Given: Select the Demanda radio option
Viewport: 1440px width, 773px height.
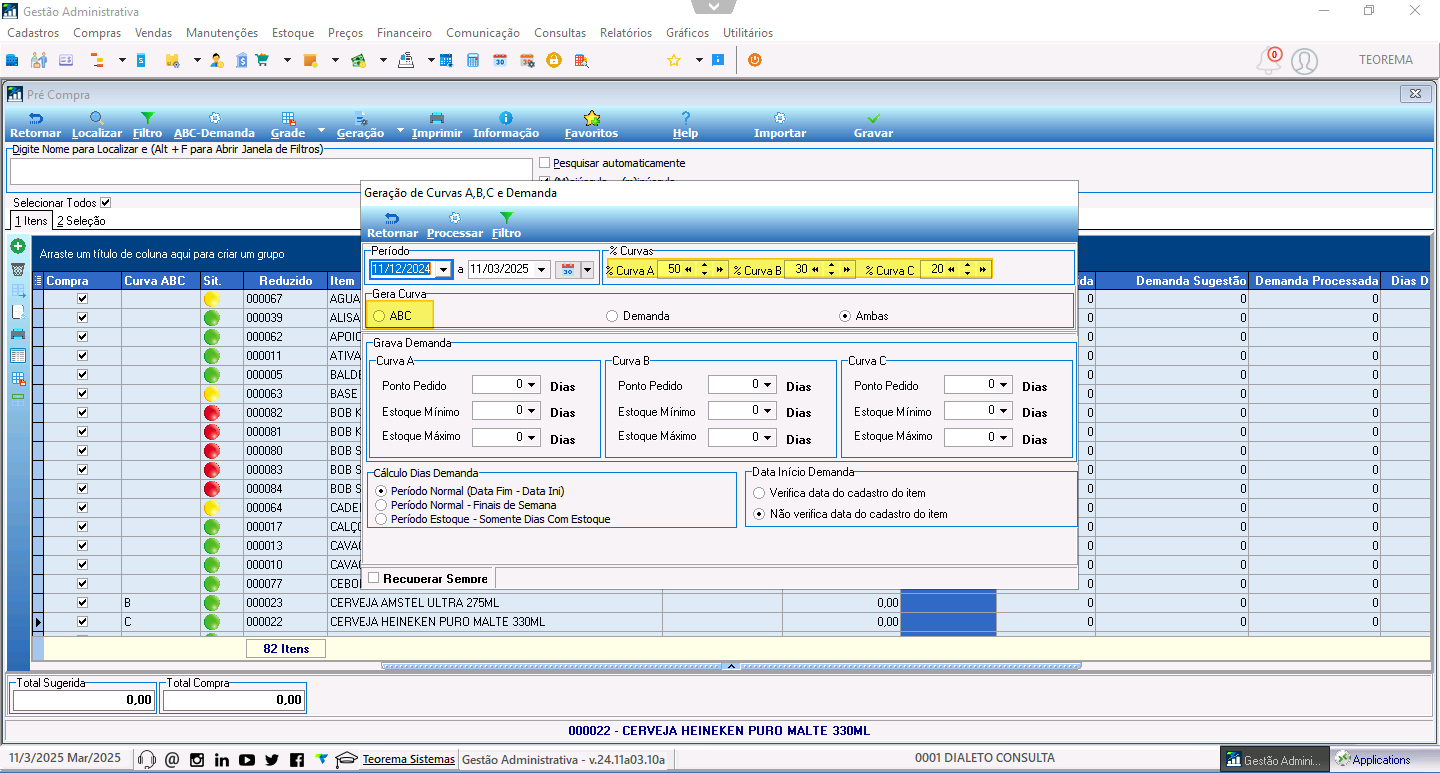Looking at the screenshot, I should (612, 316).
